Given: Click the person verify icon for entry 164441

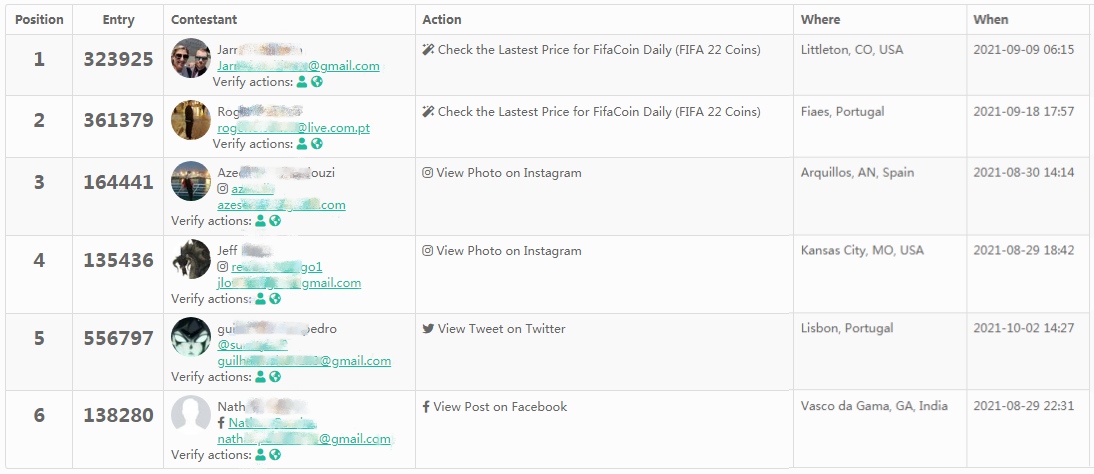Looking at the screenshot, I should (260, 221).
